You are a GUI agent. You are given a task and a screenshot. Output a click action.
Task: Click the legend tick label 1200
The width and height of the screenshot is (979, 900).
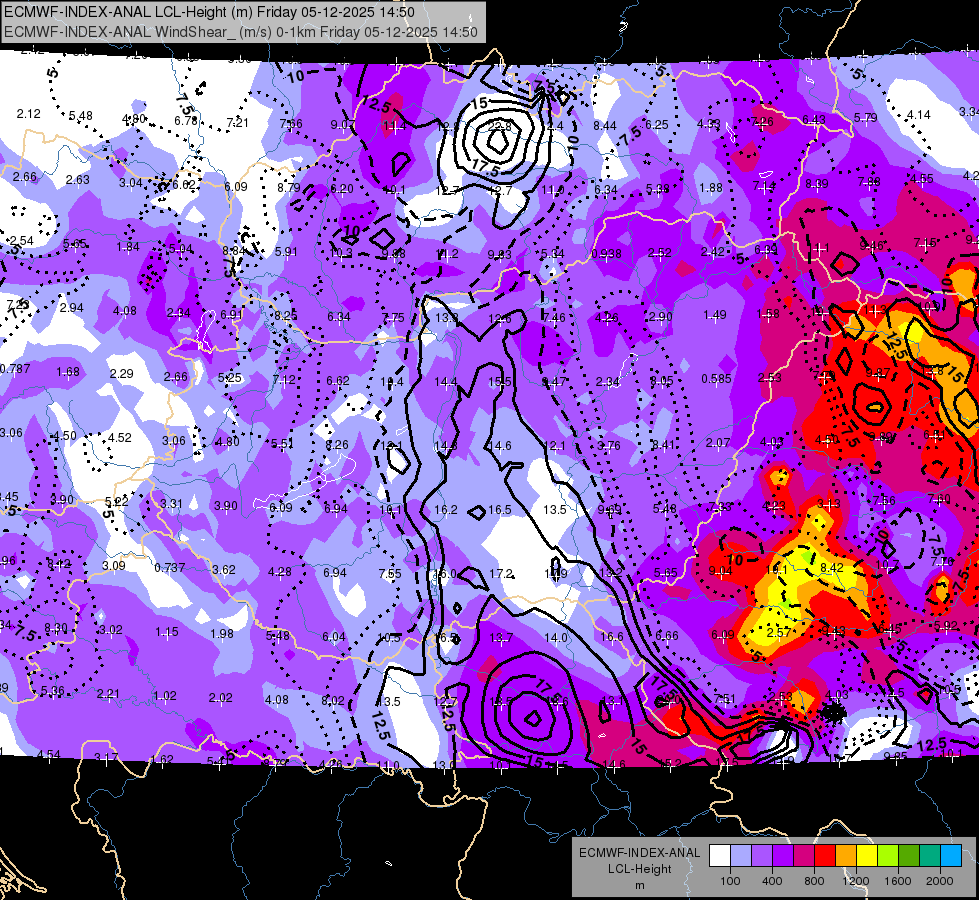856,881
